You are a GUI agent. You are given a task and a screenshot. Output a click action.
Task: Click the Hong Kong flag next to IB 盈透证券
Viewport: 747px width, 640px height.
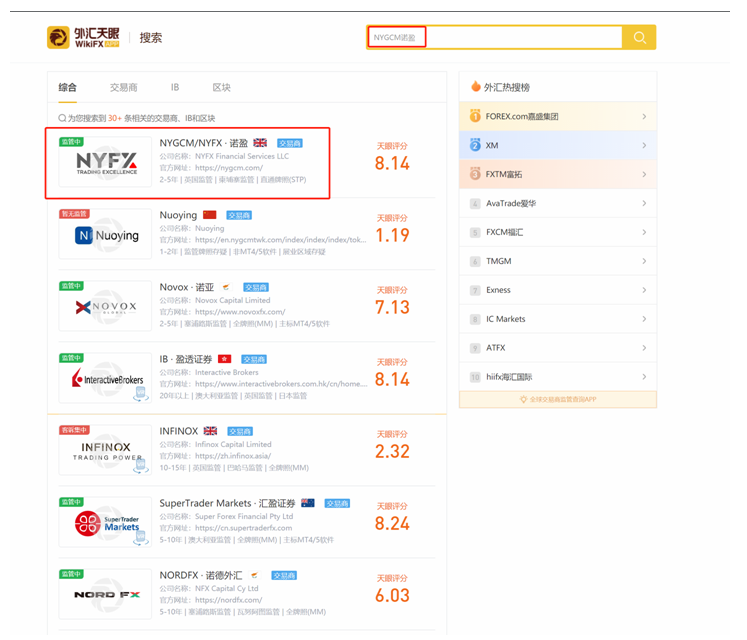pyautogui.click(x=224, y=358)
